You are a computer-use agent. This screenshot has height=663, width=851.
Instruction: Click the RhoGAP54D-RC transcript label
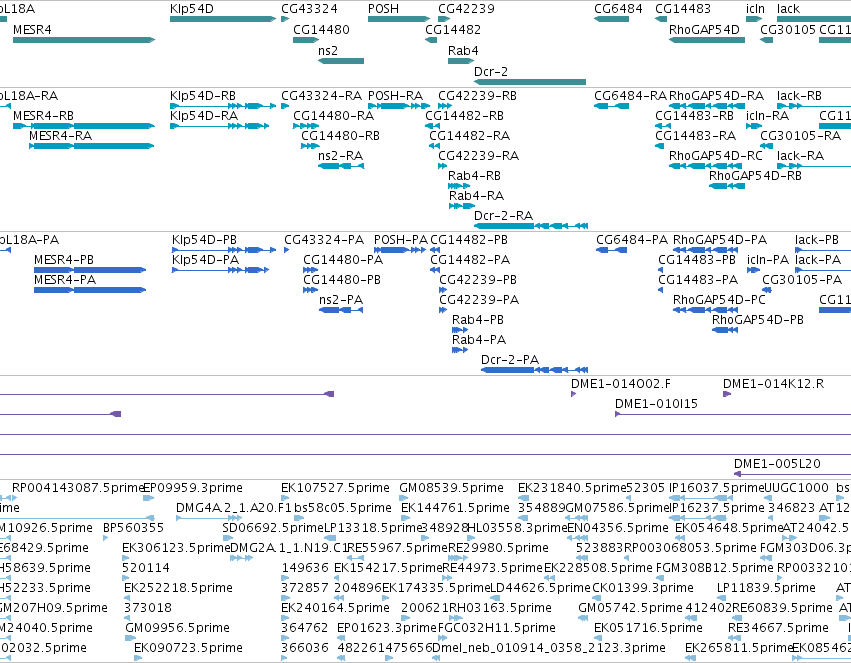coord(716,156)
